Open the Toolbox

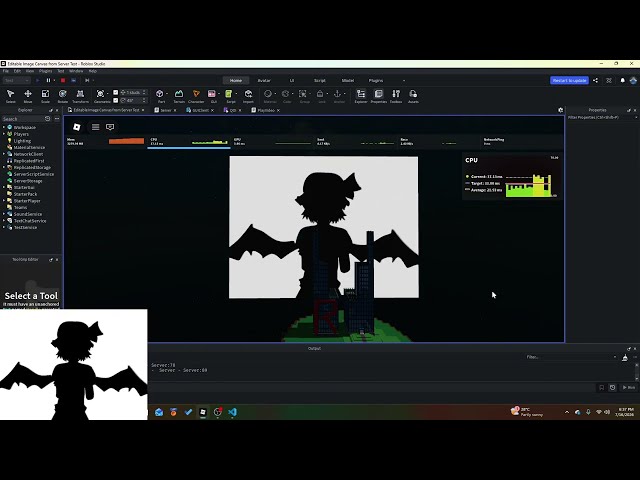396,96
